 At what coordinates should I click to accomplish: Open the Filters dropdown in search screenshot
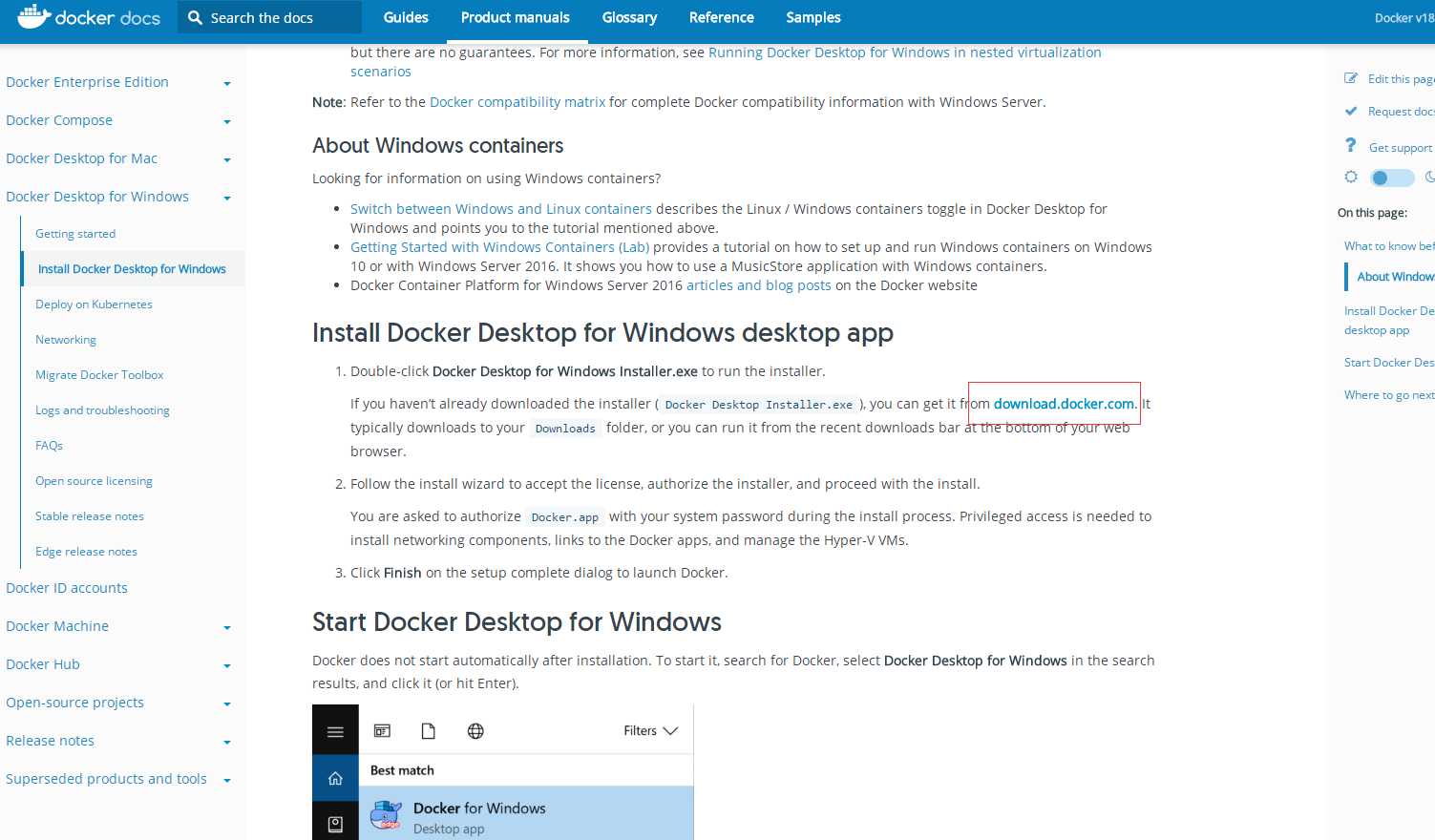point(650,731)
